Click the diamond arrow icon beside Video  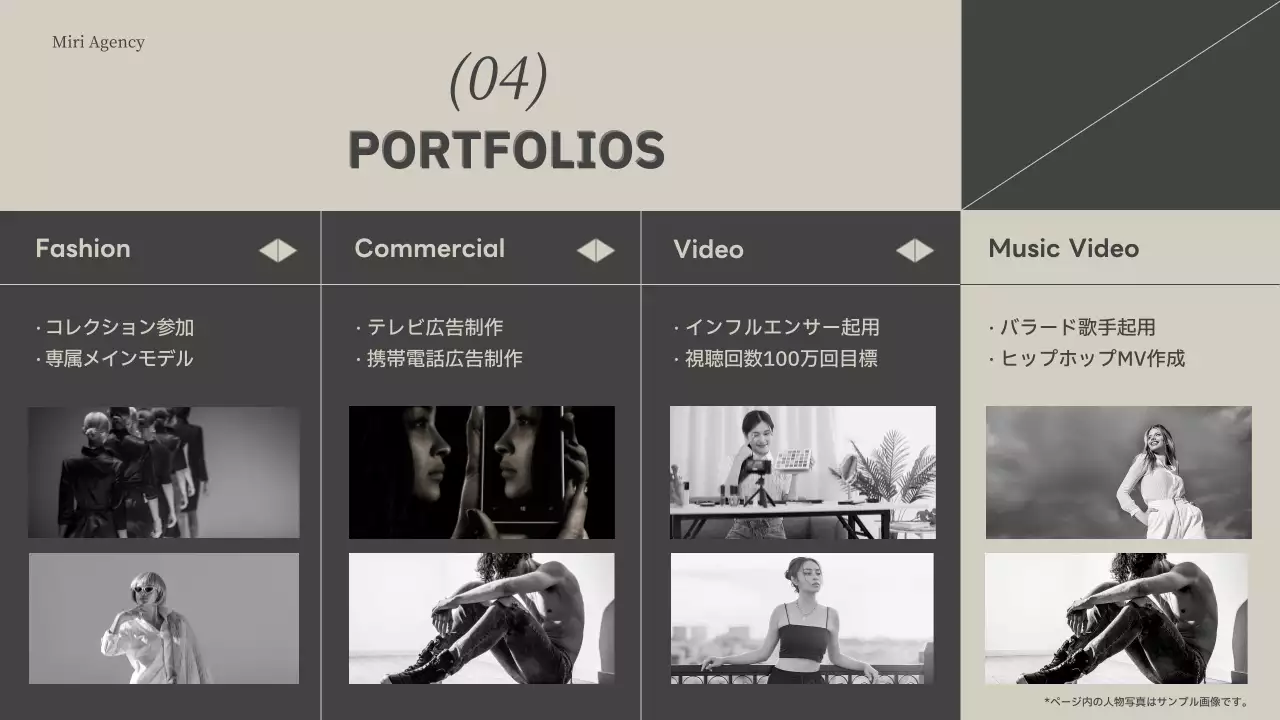(915, 250)
